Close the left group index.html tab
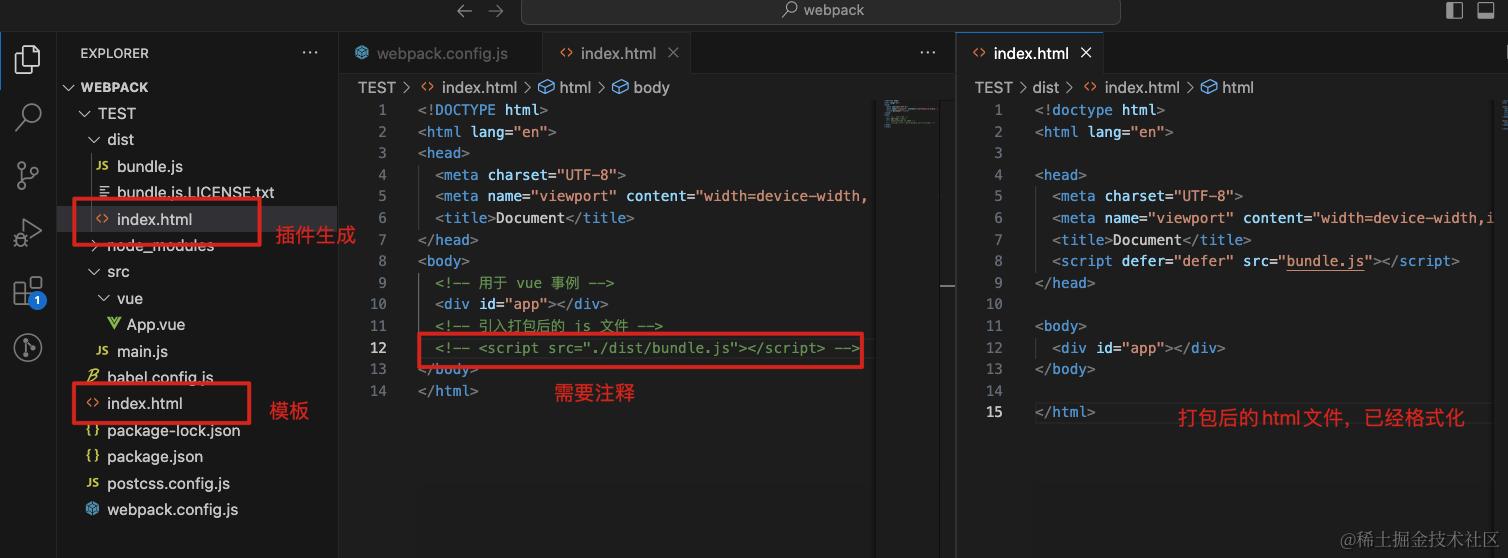 (673, 53)
